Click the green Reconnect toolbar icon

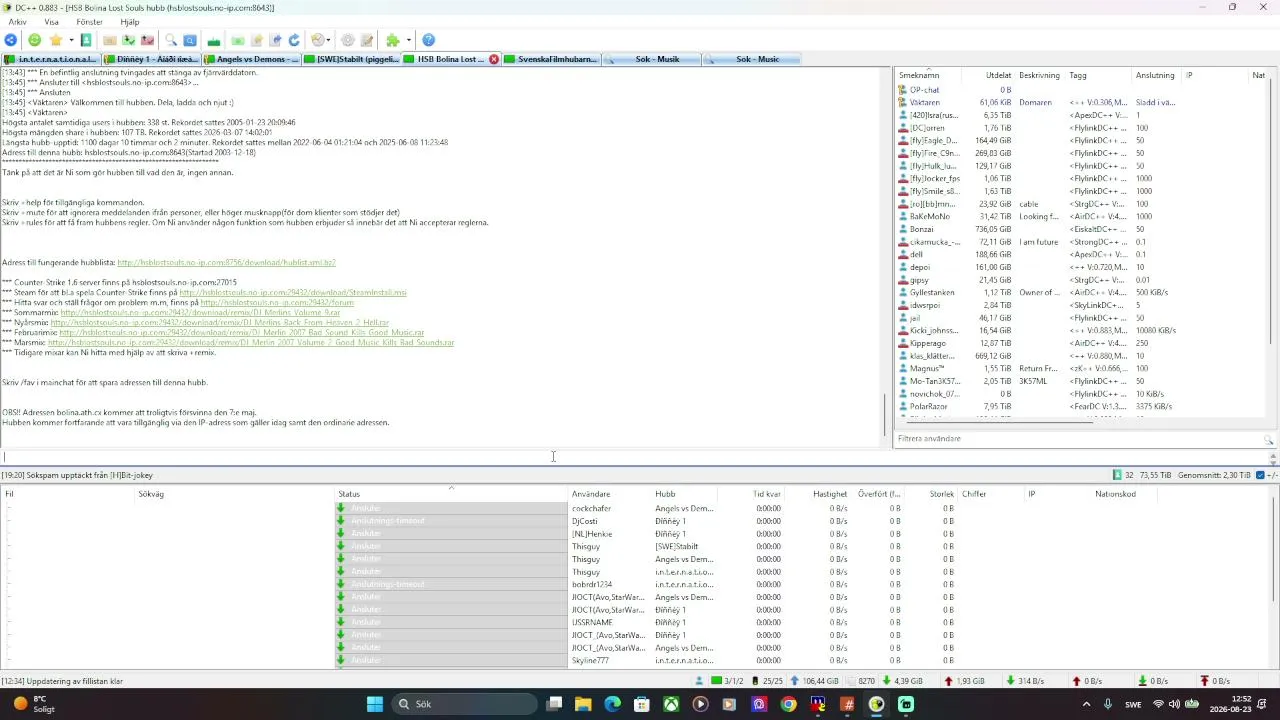point(34,40)
